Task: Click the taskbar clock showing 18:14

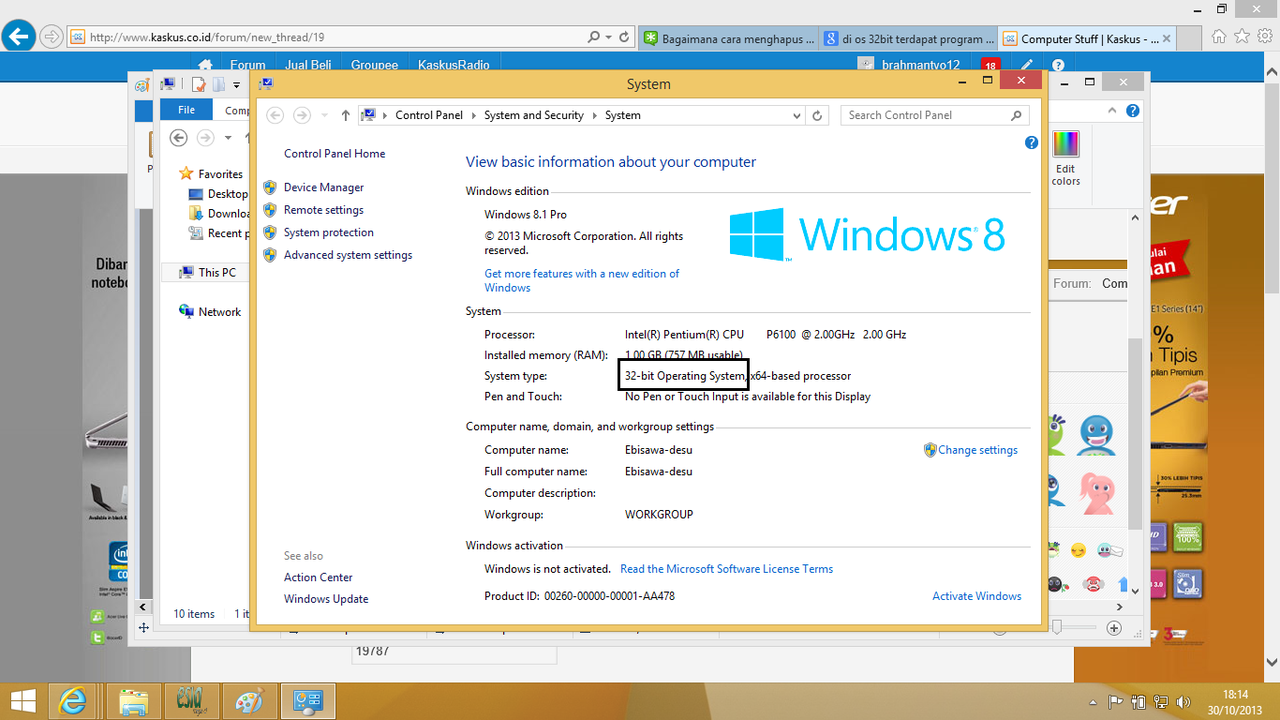Action: [x=1235, y=701]
